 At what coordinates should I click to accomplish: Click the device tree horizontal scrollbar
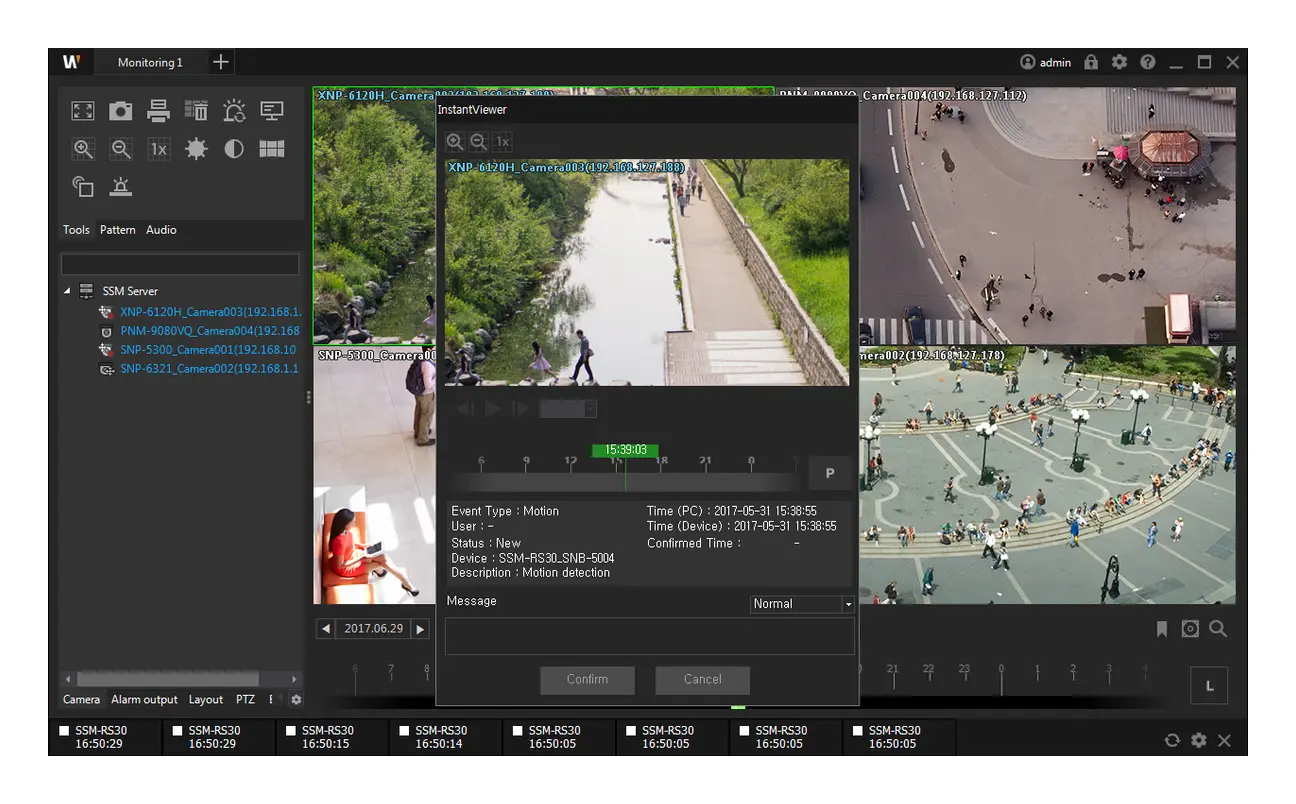pyautogui.click(x=168, y=679)
